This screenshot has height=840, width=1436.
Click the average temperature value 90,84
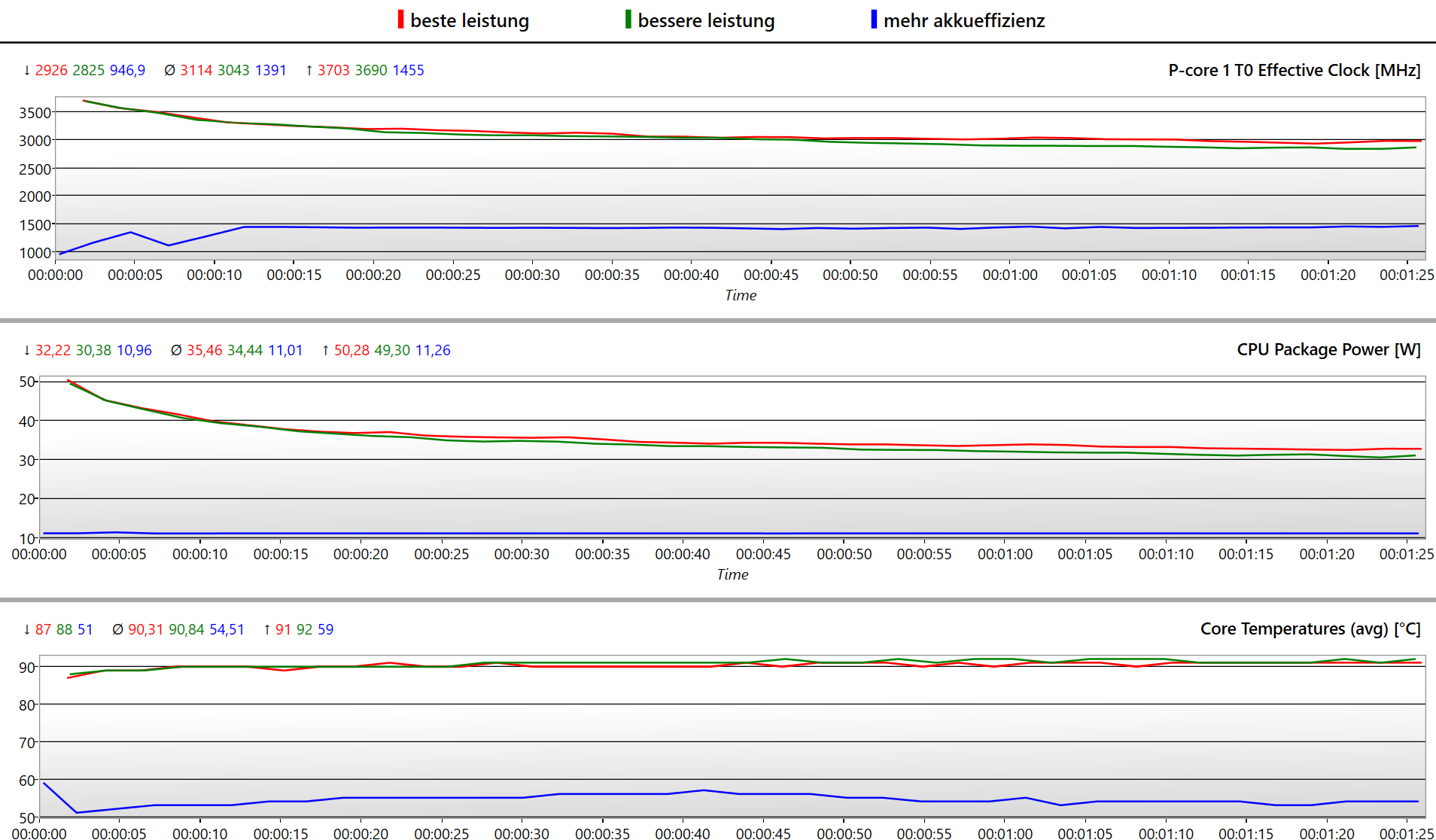(187, 629)
